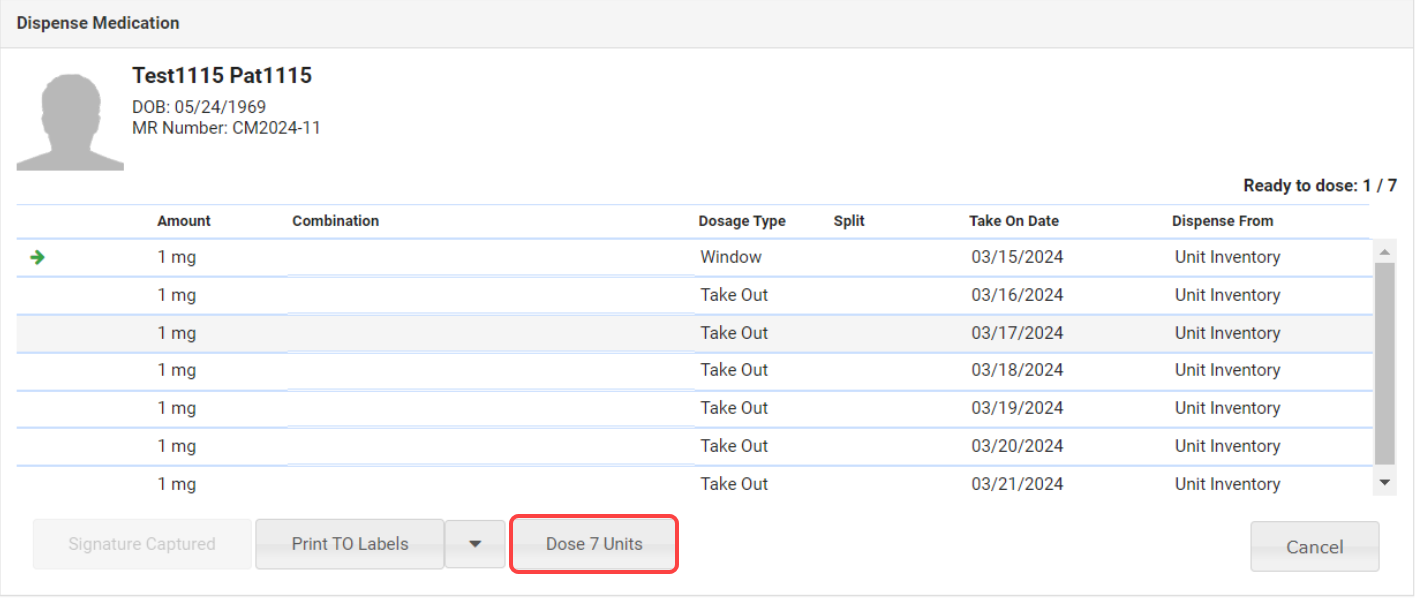Select the highlighted row dated 03/17/2024
The width and height of the screenshot is (1415, 599).
click(x=694, y=333)
